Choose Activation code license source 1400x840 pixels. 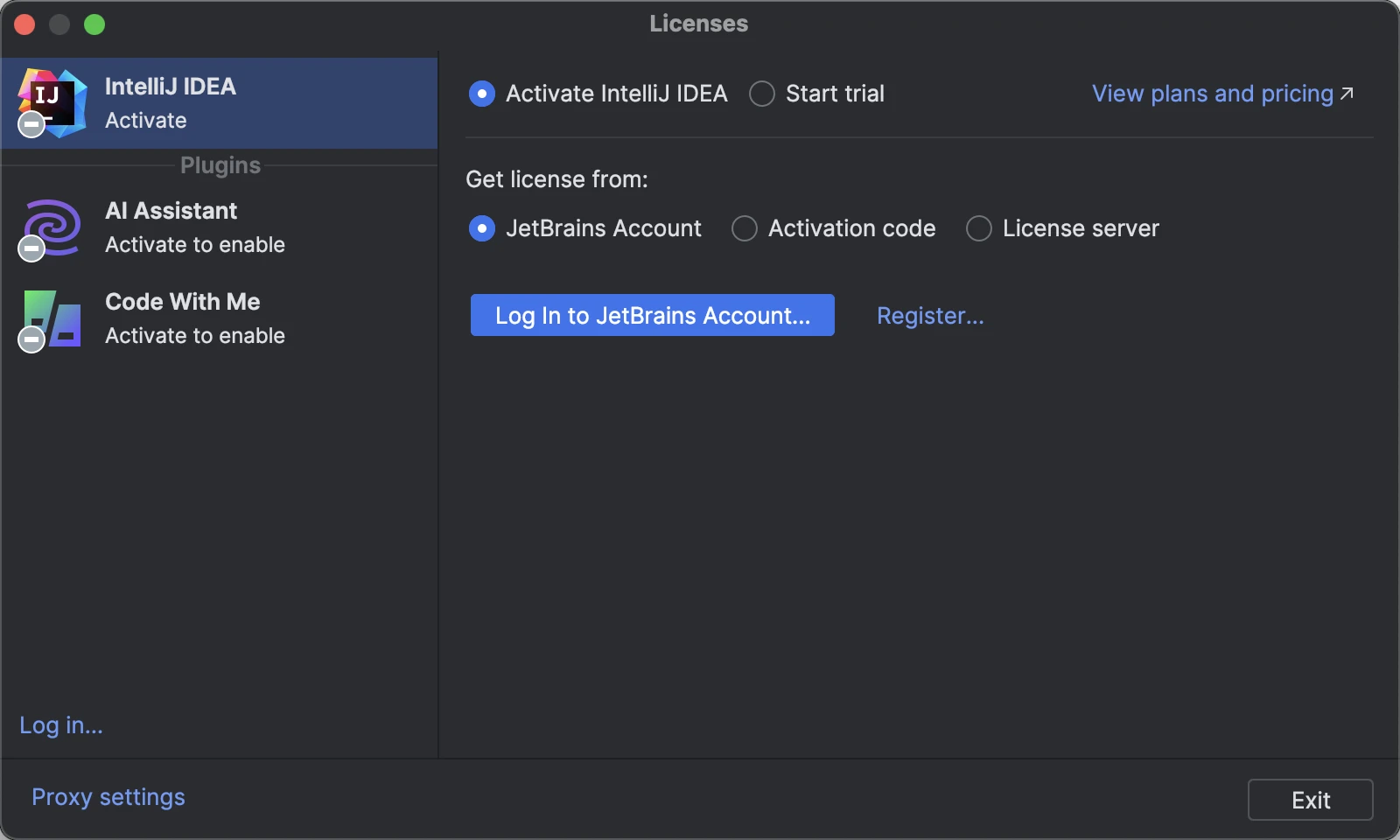[745, 228]
